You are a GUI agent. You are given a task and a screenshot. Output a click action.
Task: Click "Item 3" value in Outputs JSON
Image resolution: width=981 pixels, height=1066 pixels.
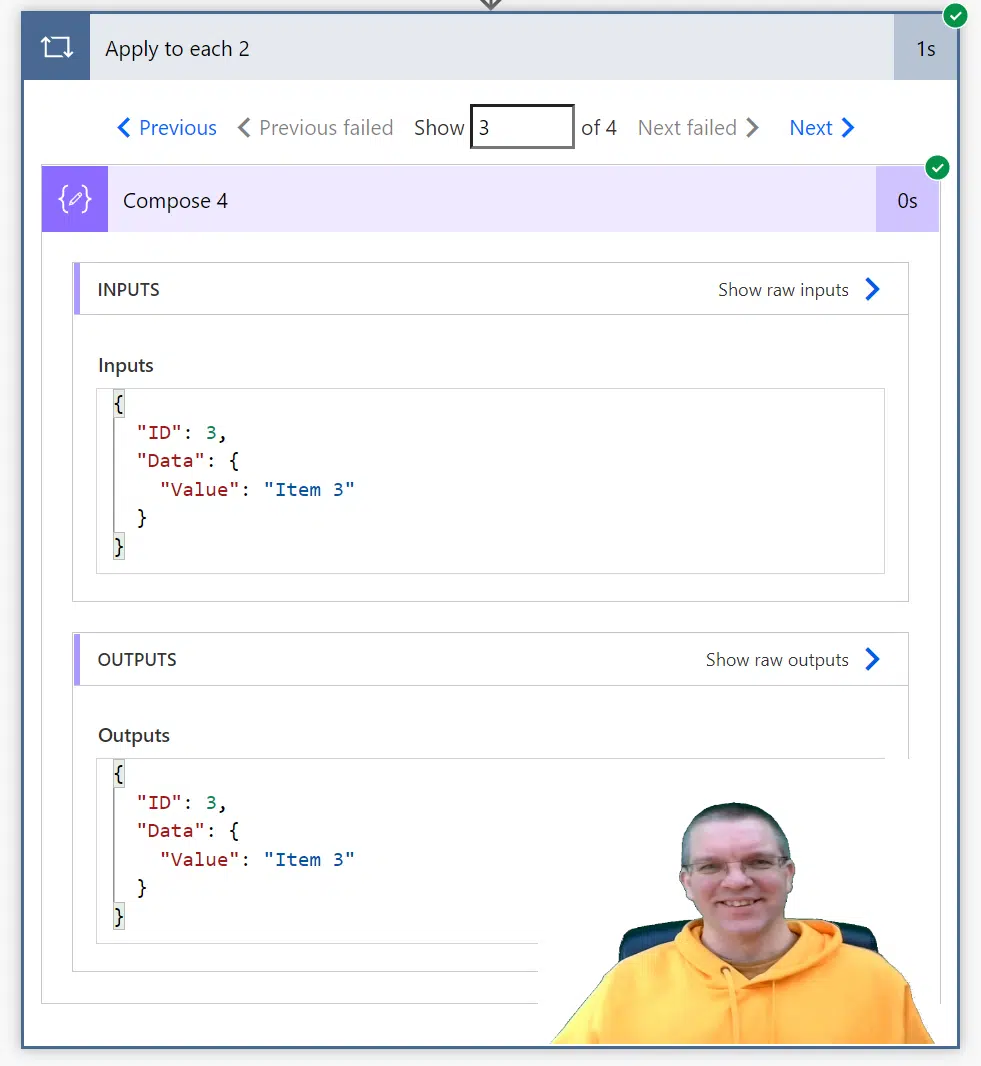[x=309, y=859]
